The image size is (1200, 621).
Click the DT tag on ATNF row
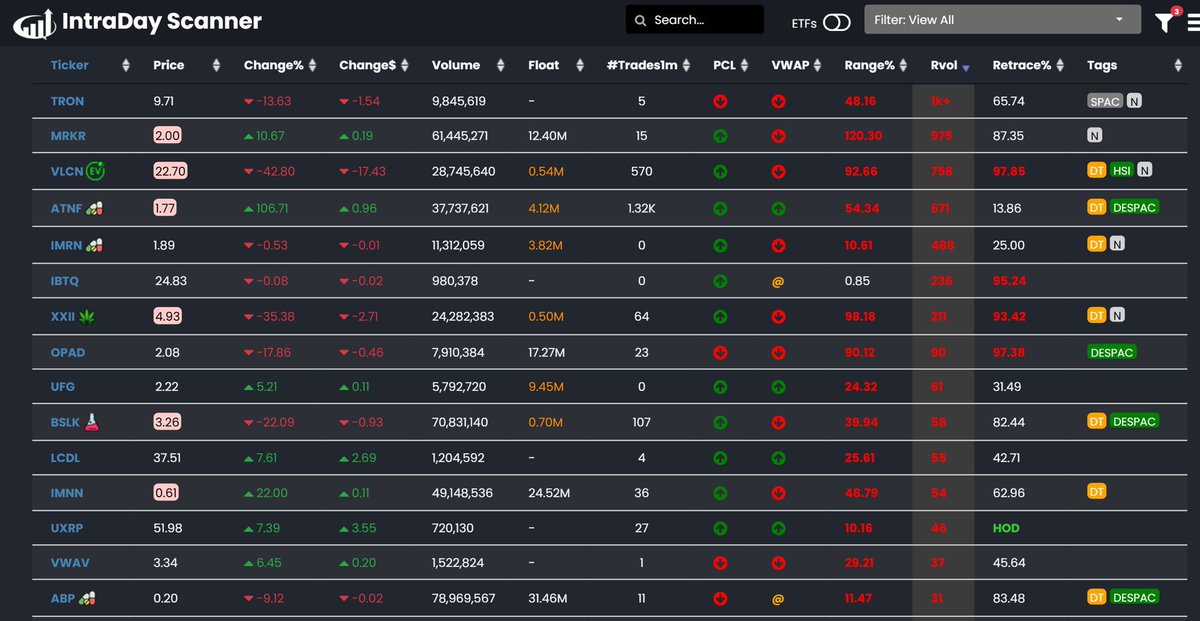pos(1097,207)
